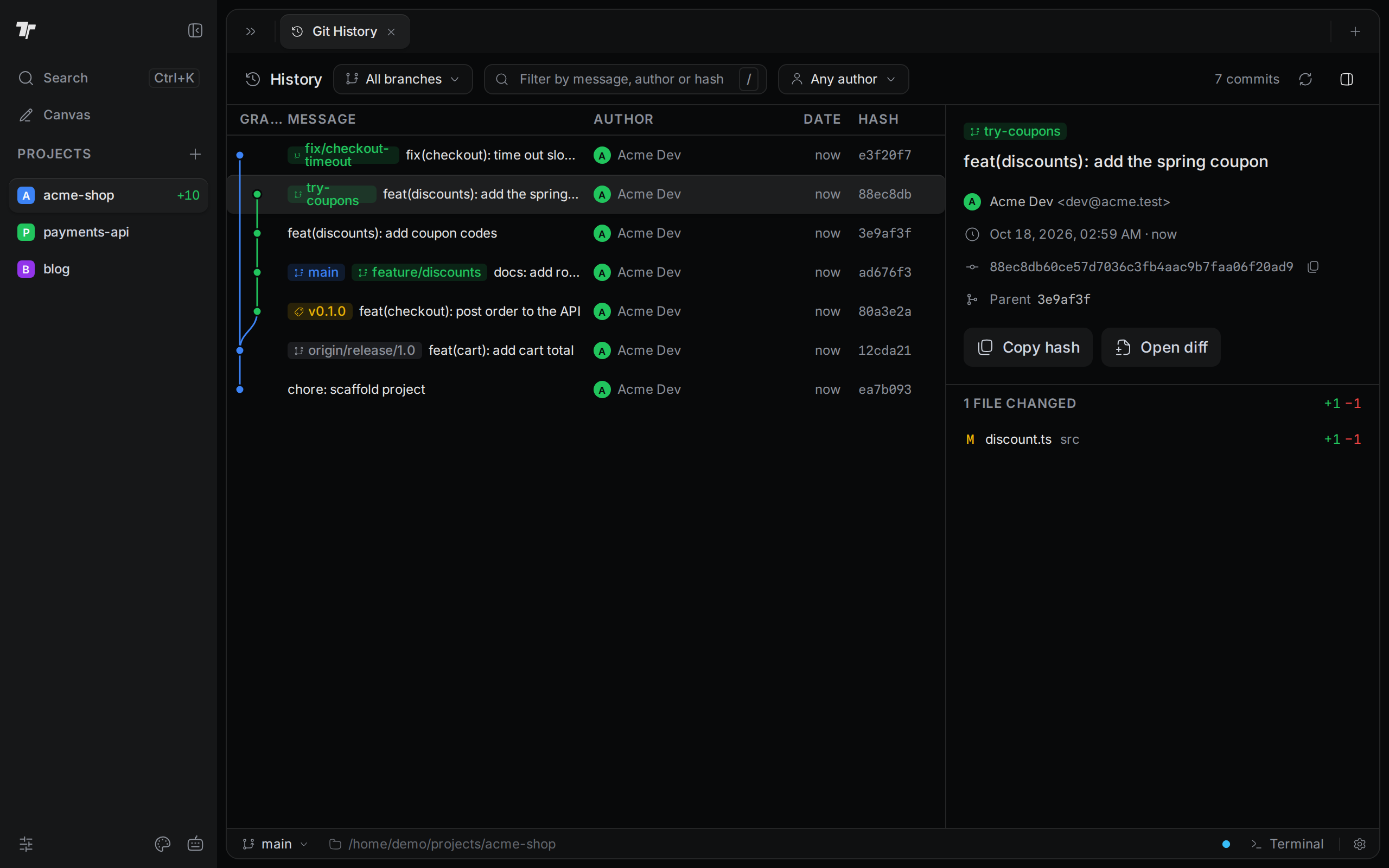
Task: Add a new tab with plus icon
Action: pos(1355,31)
